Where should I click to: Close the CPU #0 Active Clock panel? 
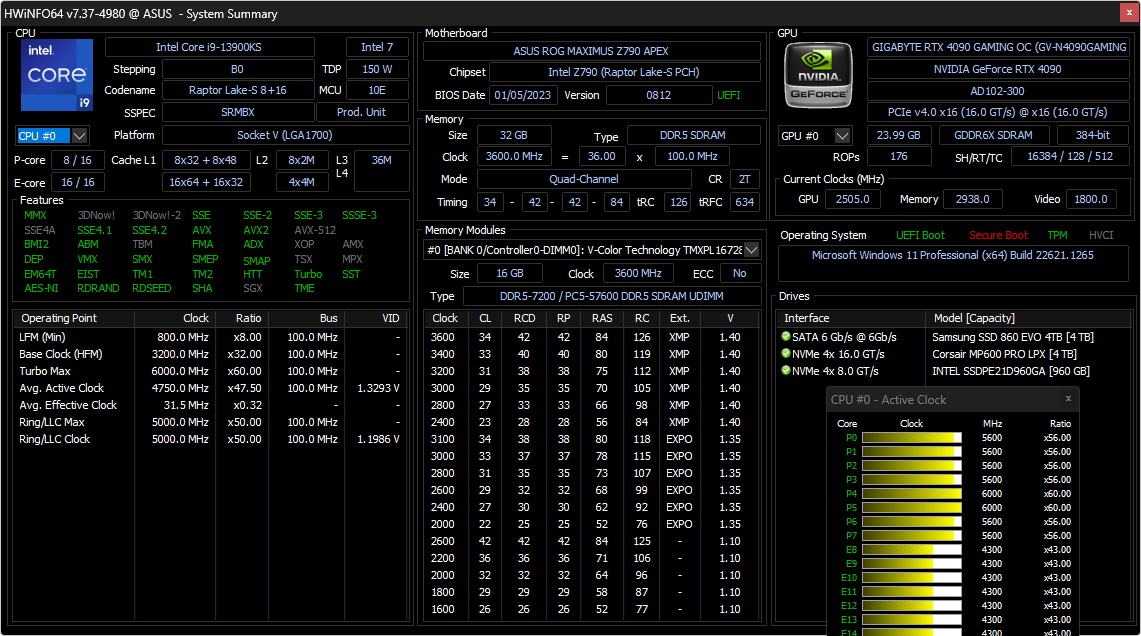pyautogui.click(x=1068, y=399)
